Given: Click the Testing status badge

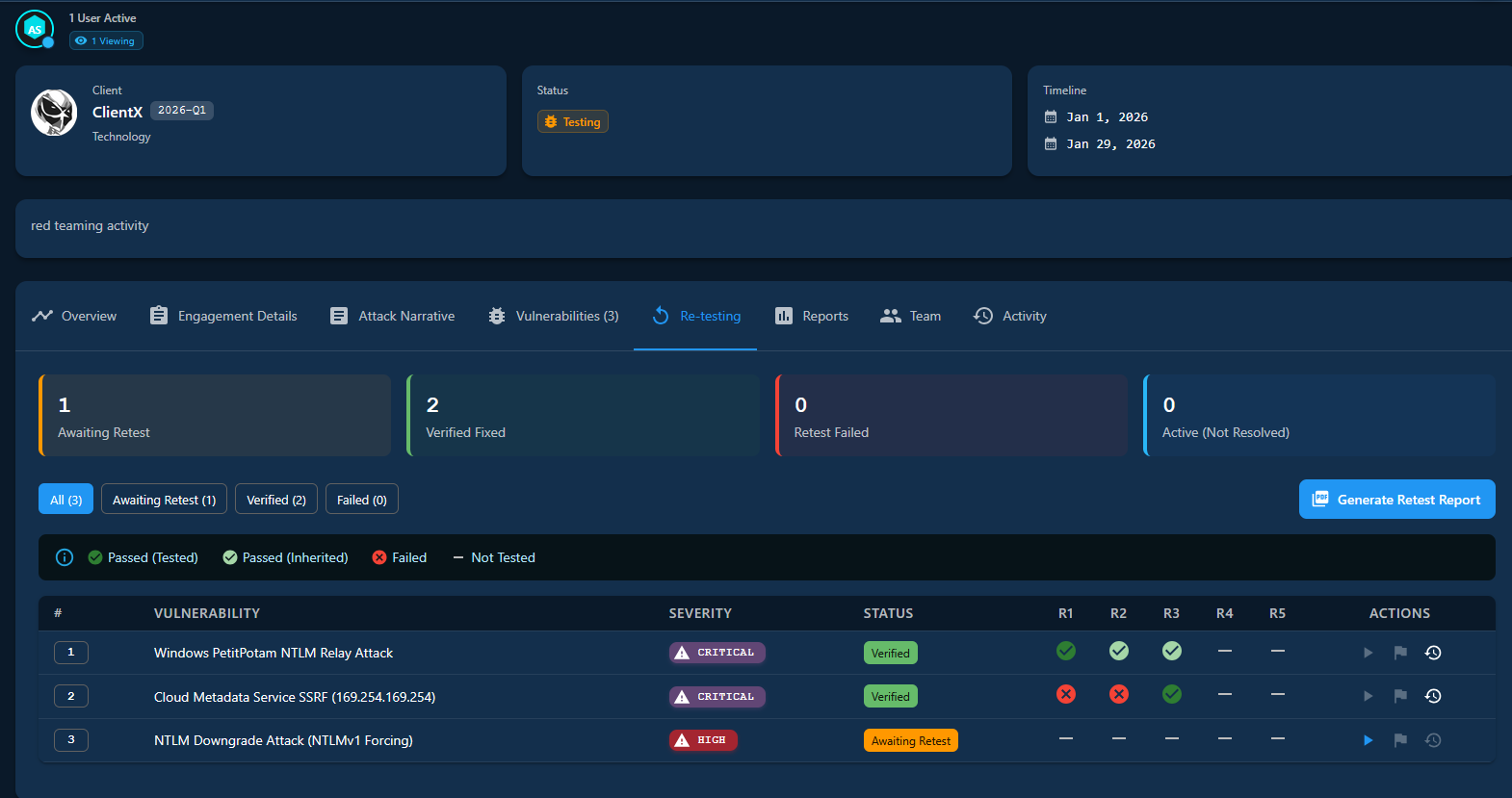Looking at the screenshot, I should (x=573, y=122).
